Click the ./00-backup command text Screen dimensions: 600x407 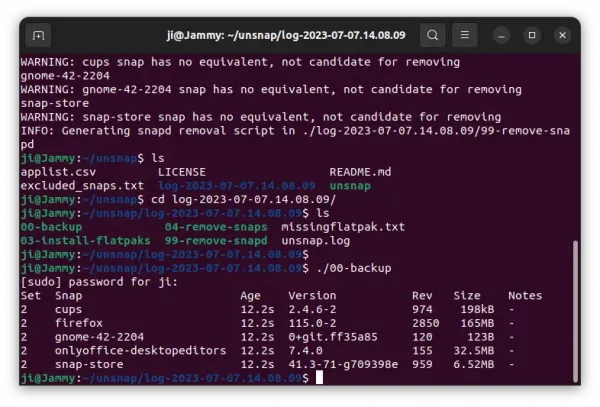[x=354, y=268]
